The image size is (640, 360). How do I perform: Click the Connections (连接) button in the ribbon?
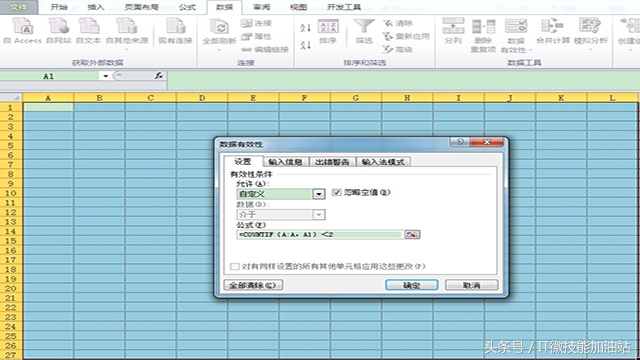[x=256, y=23]
